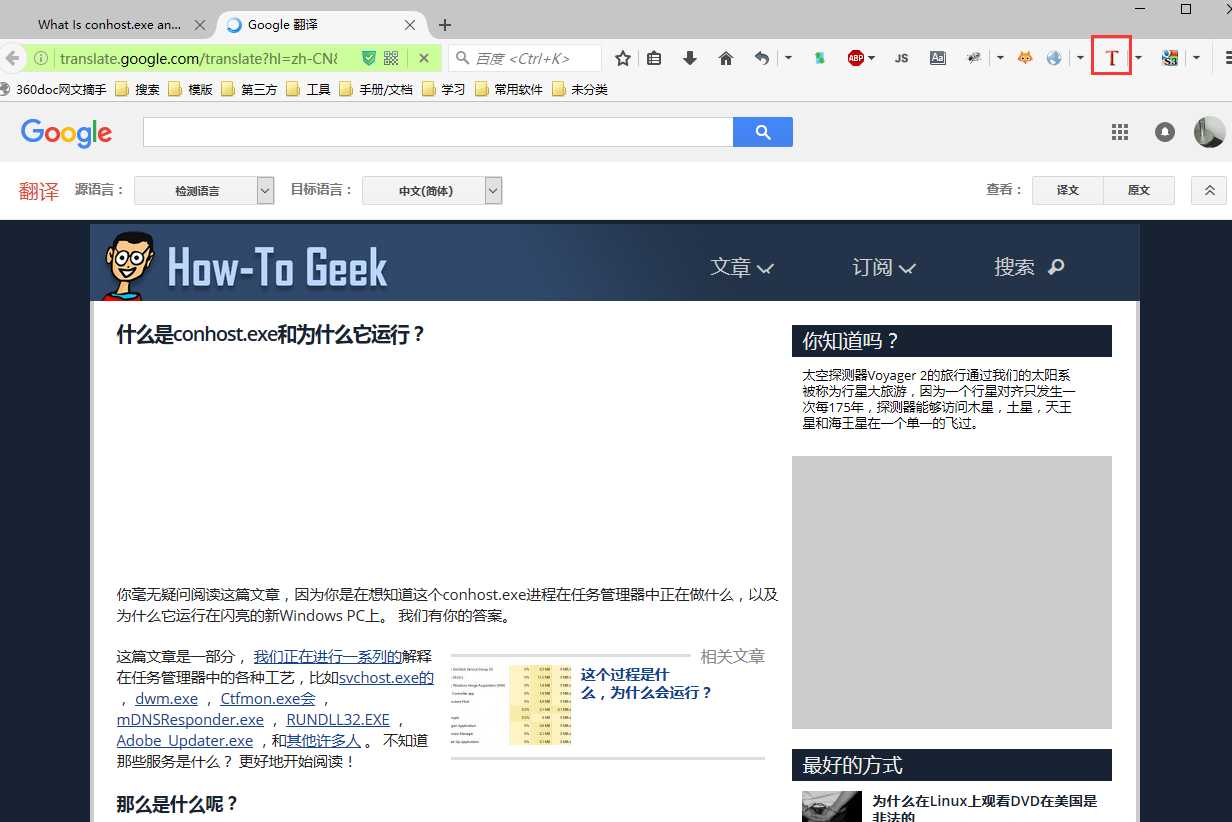This screenshot has width=1232, height=822.
Task: Expand the 订阅 navigation menu
Action: point(884,267)
